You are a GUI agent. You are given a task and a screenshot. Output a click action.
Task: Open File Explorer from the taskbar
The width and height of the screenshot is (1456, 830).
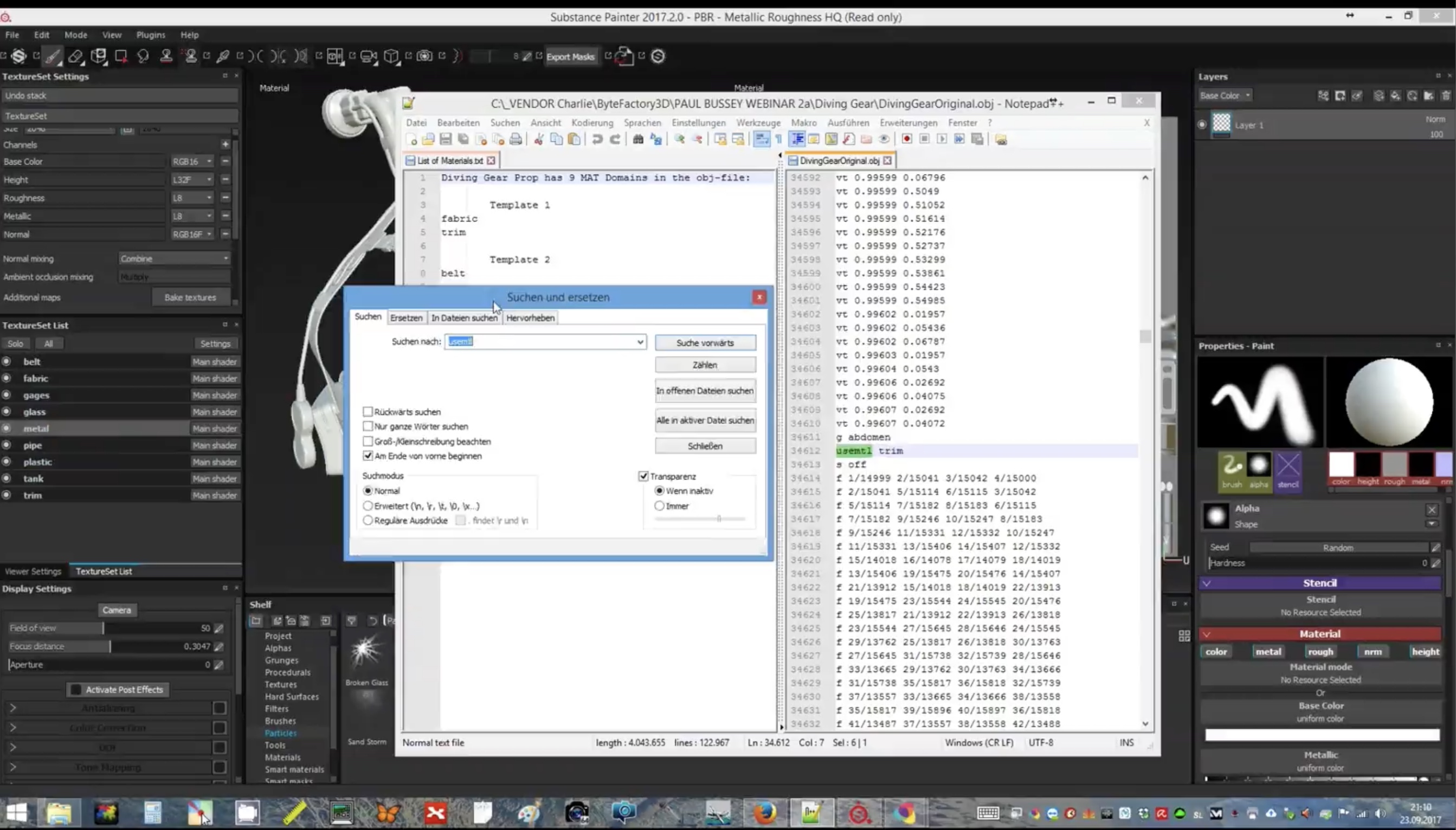click(x=59, y=813)
